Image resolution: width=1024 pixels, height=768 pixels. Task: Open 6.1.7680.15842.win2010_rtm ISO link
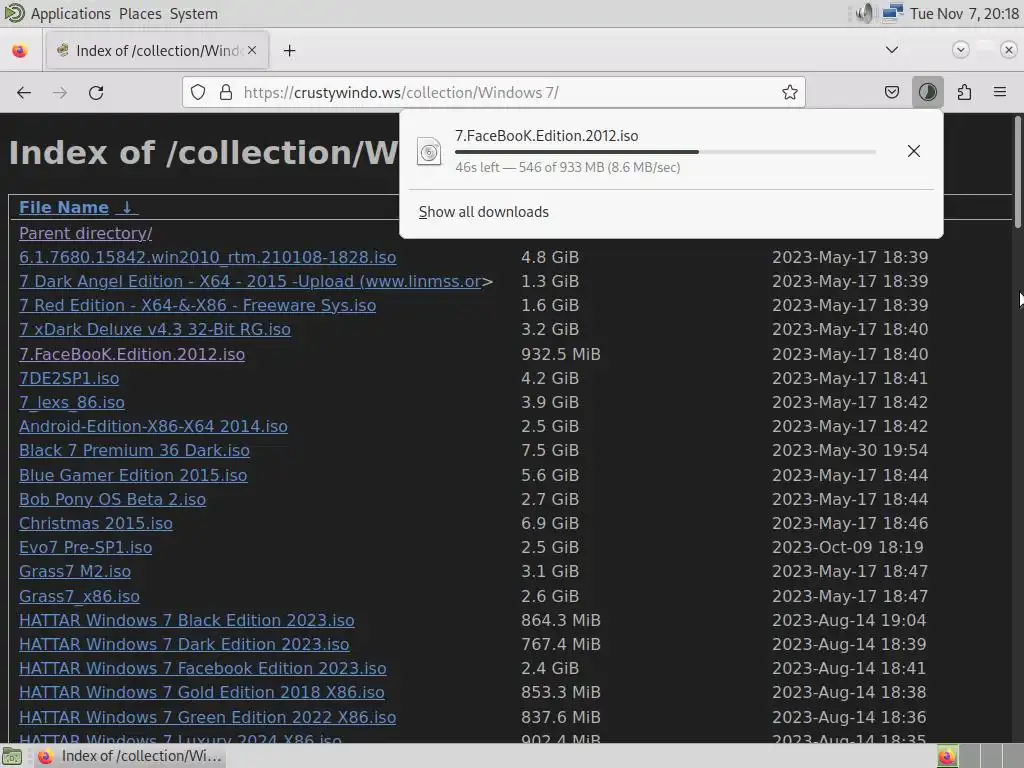point(208,257)
